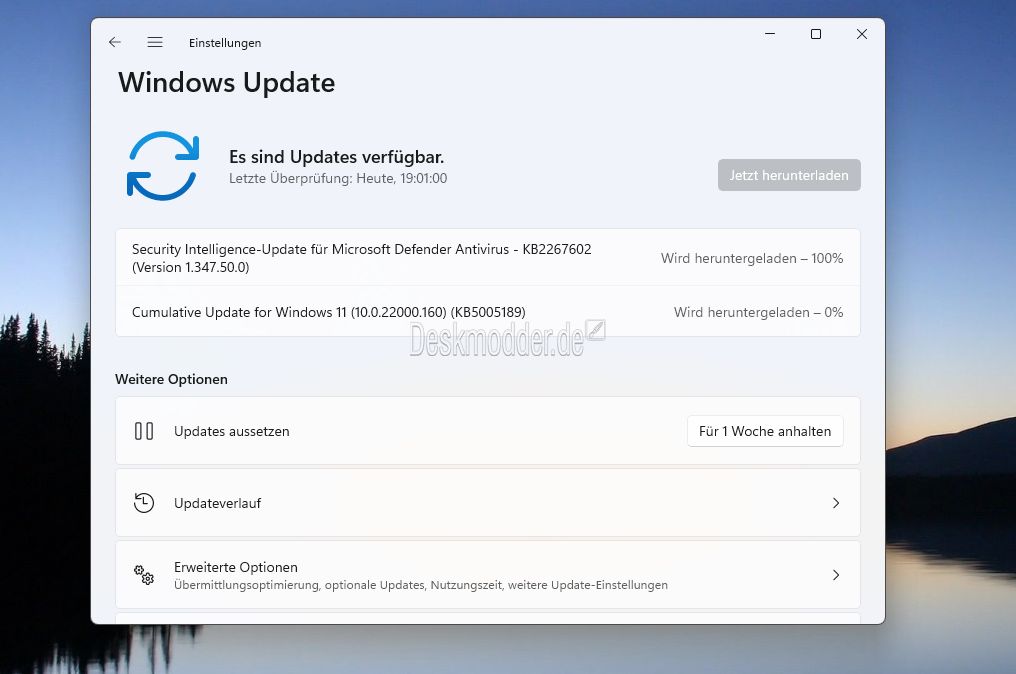This screenshot has height=674, width=1016.
Task: Open the hamburger navigation menu
Action: (x=155, y=42)
